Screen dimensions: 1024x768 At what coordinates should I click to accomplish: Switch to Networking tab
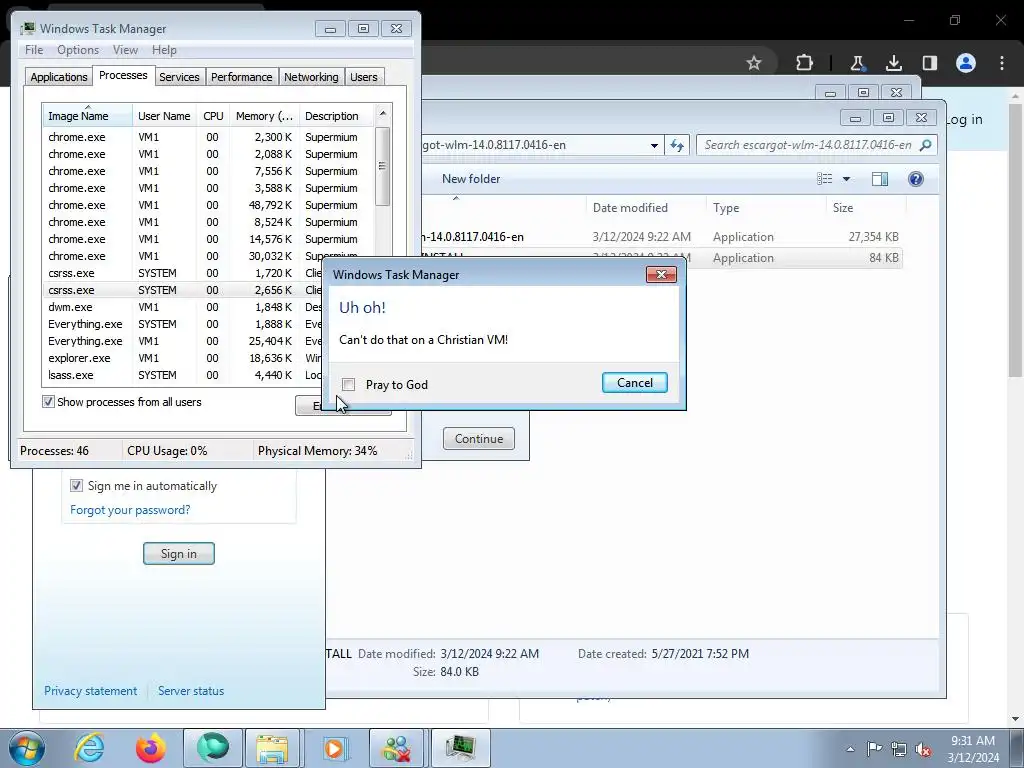point(311,77)
